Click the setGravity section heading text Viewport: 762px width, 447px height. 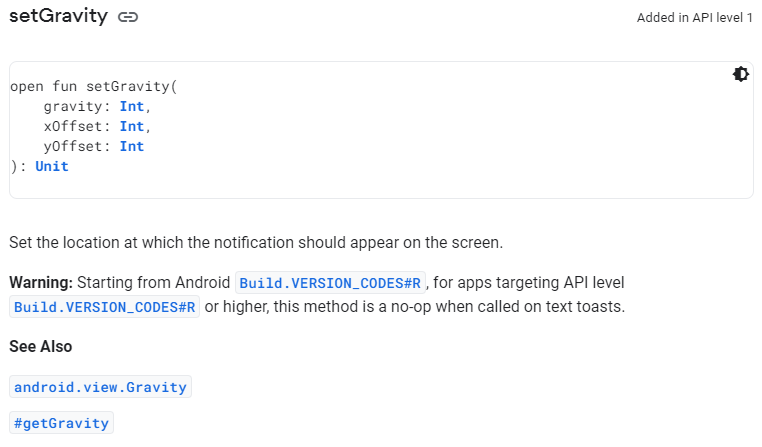pos(58,16)
